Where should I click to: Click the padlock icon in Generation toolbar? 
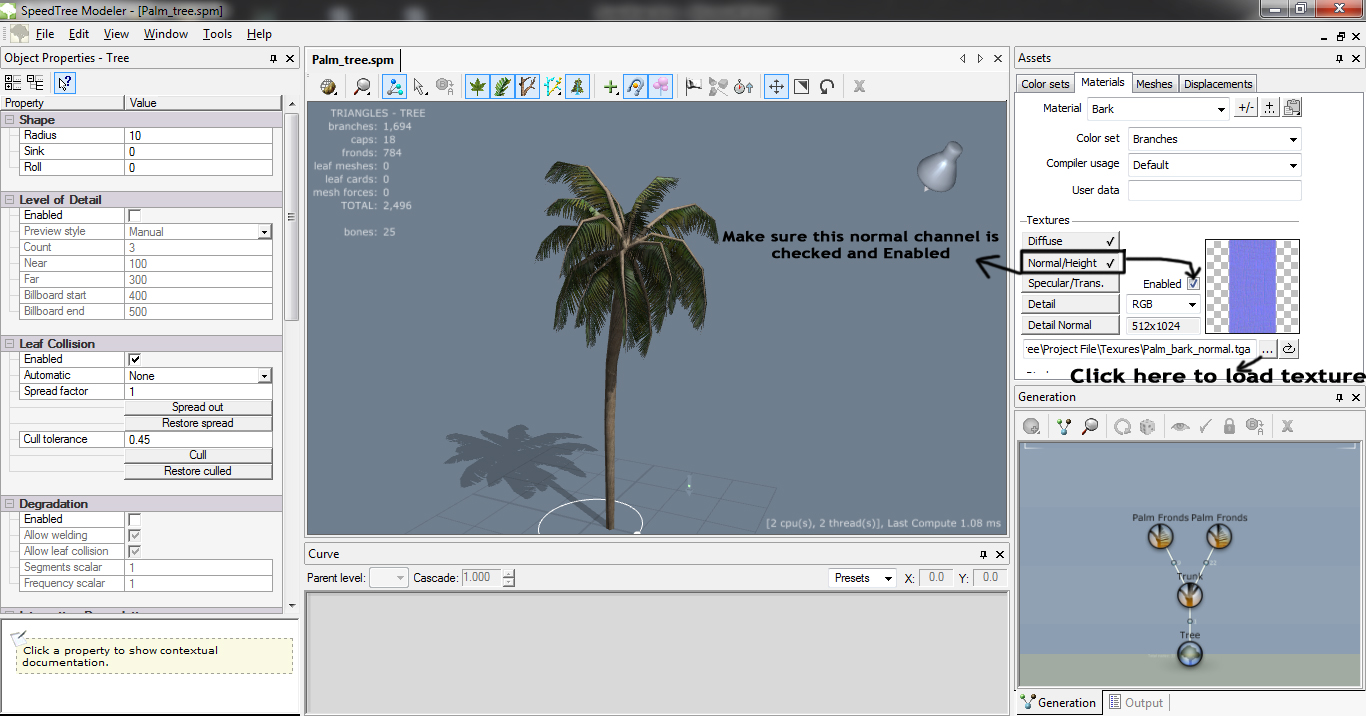[1230, 426]
